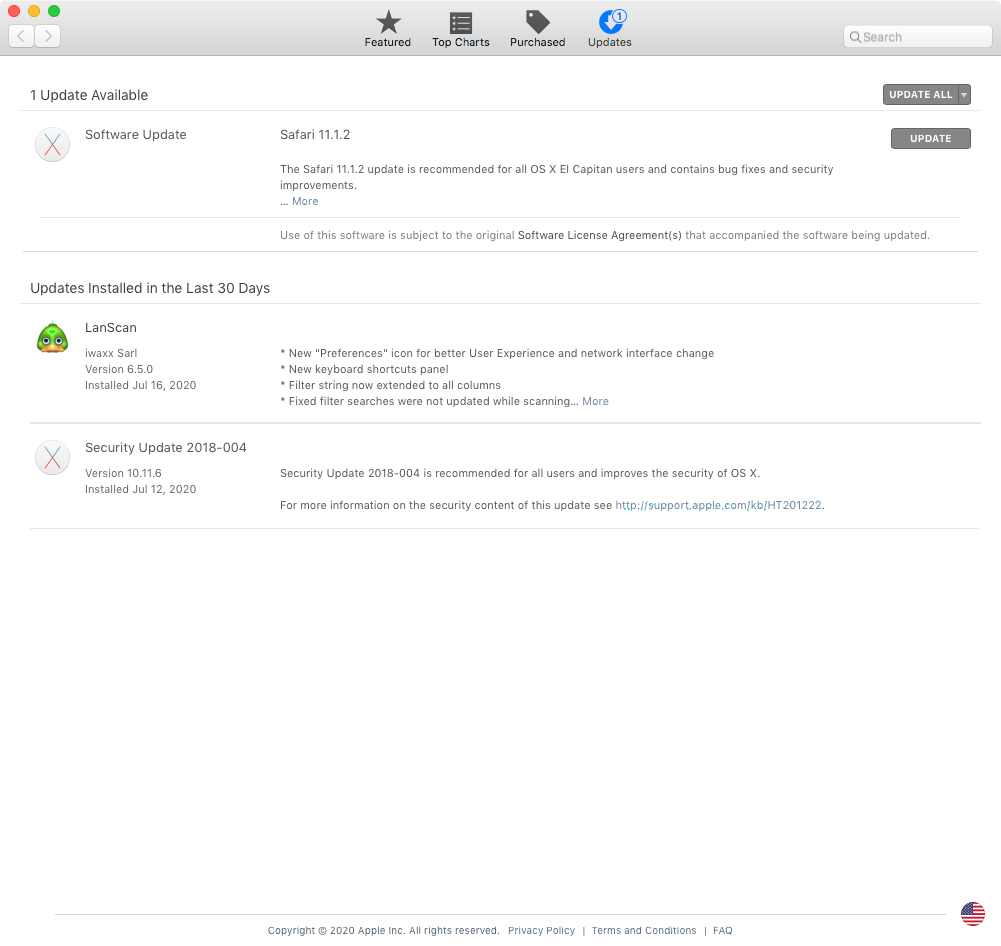The height and width of the screenshot is (946, 1001).
Task: Open the UPDATE ALL dropdown arrow
Action: click(x=965, y=94)
